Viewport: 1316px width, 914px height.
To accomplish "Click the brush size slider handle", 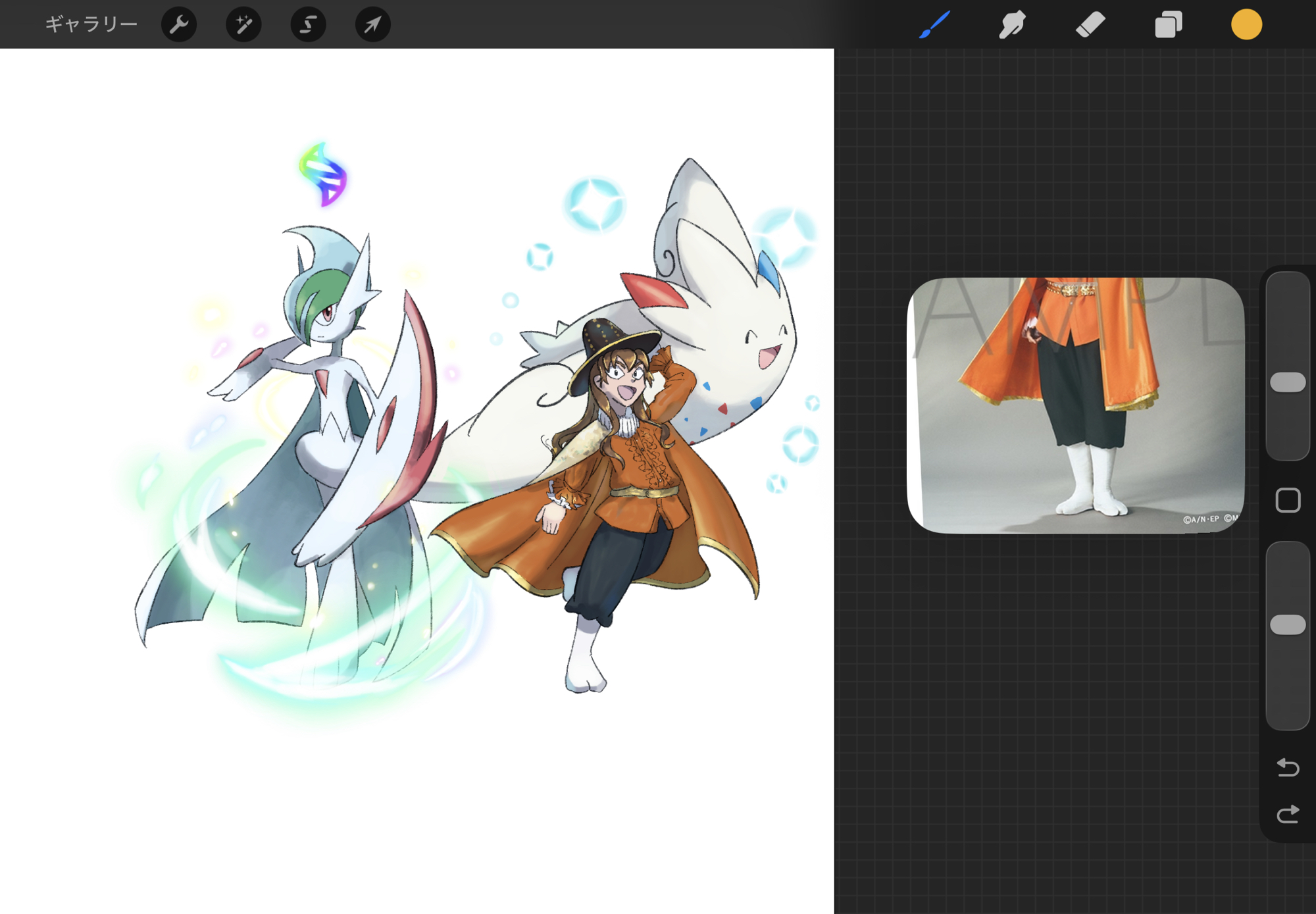I will pyautogui.click(x=1288, y=382).
